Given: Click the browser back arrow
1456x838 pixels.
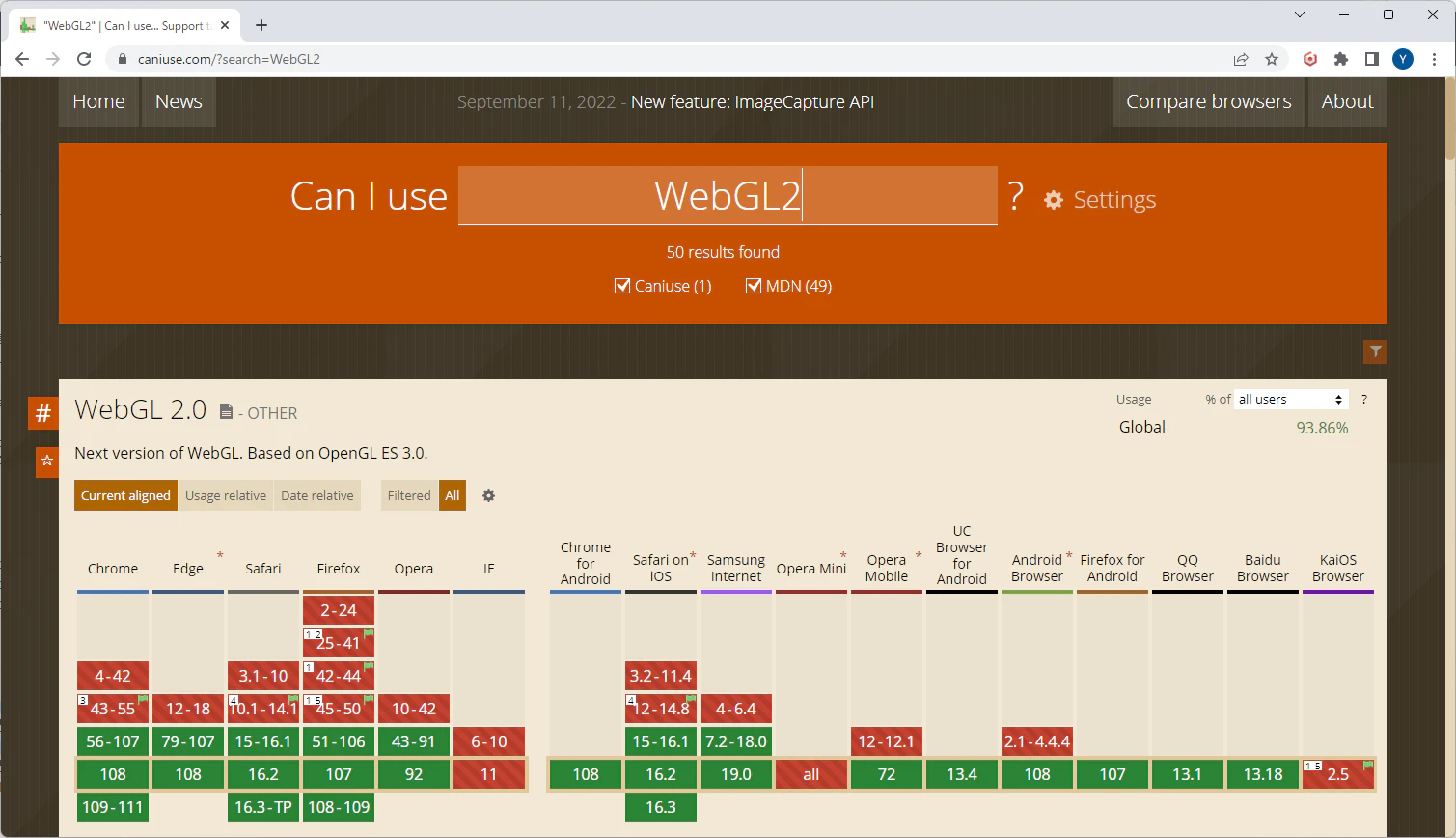Looking at the screenshot, I should (22, 59).
